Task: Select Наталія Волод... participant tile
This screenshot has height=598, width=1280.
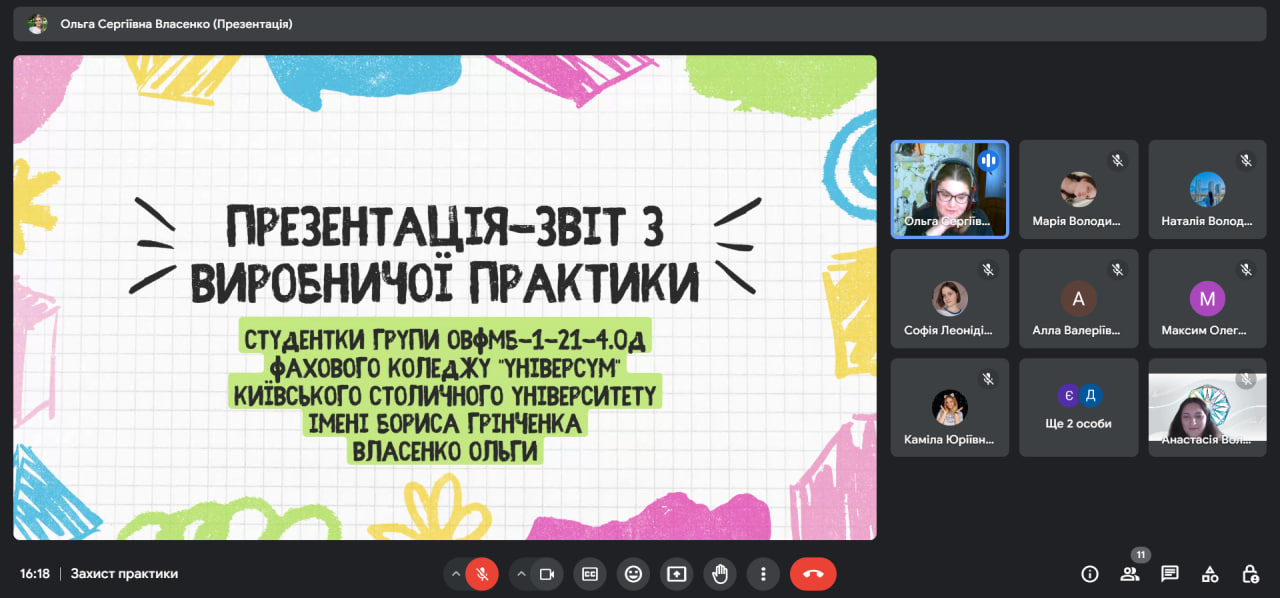Action: (1208, 189)
